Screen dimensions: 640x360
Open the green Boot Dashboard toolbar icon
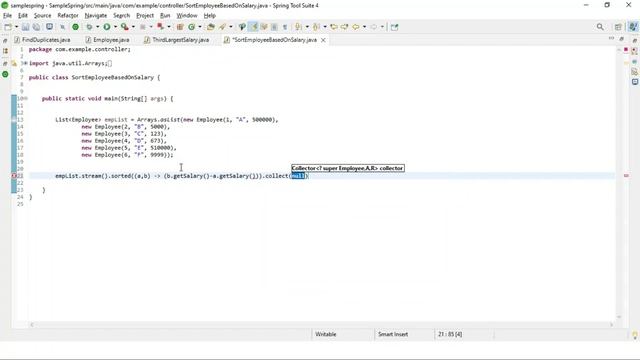[76, 27]
